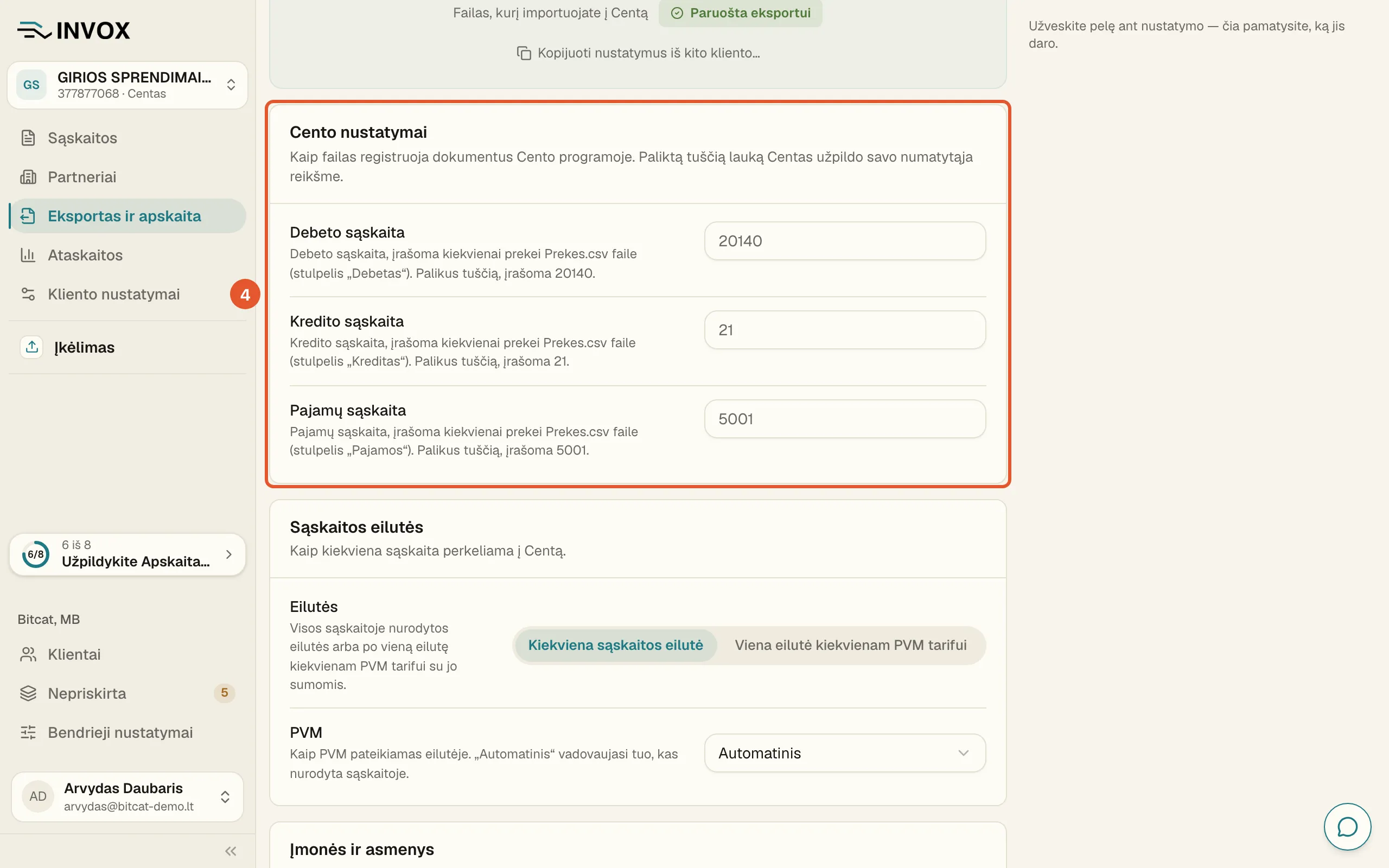Click the 6/8 progress ring
This screenshot has width=1389, height=868.
36,554
